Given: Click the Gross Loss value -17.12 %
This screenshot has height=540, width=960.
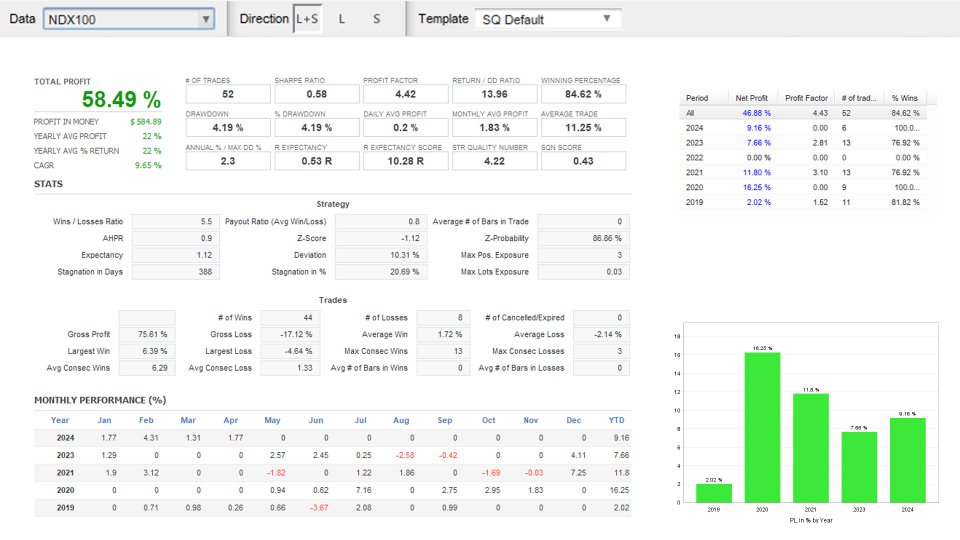Looking at the screenshot, I should (290, 334).
